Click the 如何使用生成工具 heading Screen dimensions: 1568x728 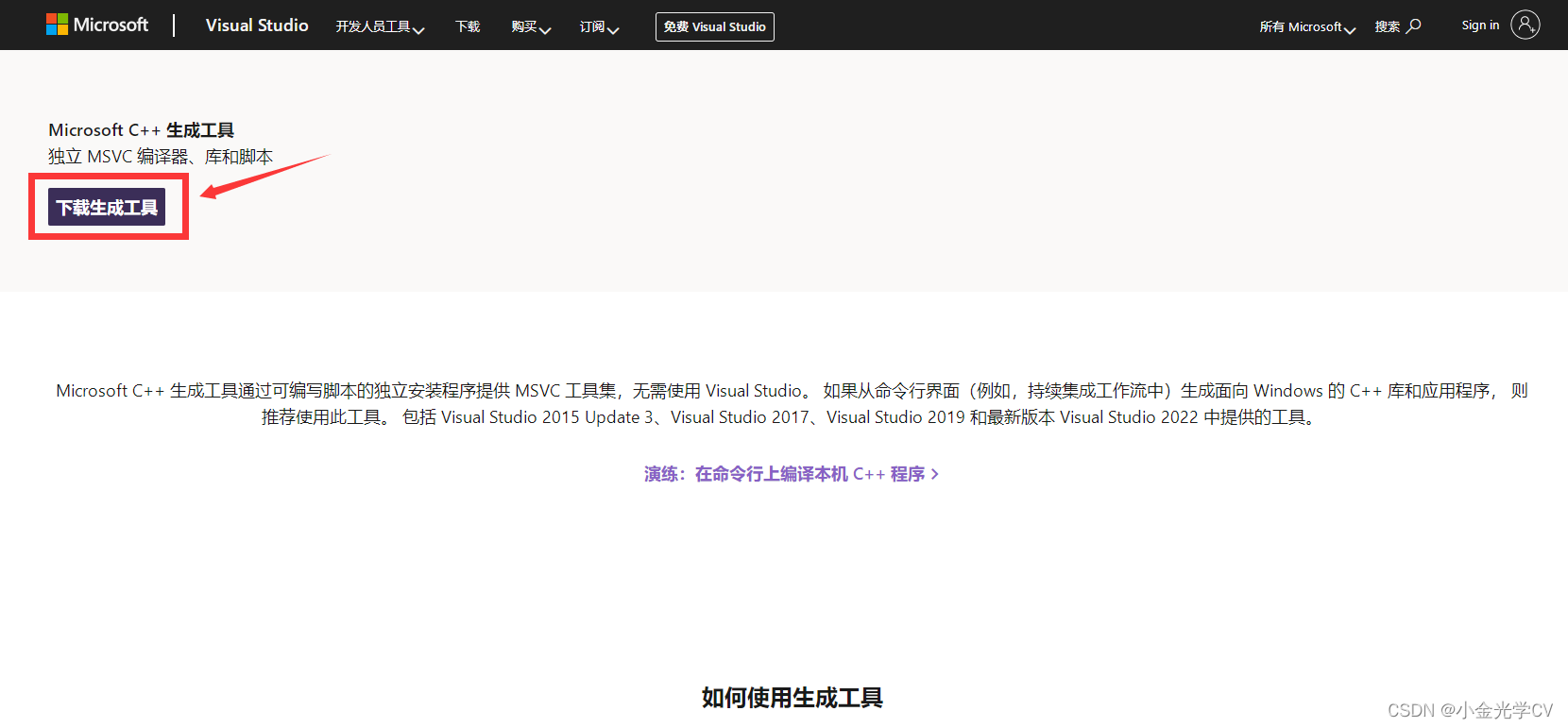click(792, 698)
